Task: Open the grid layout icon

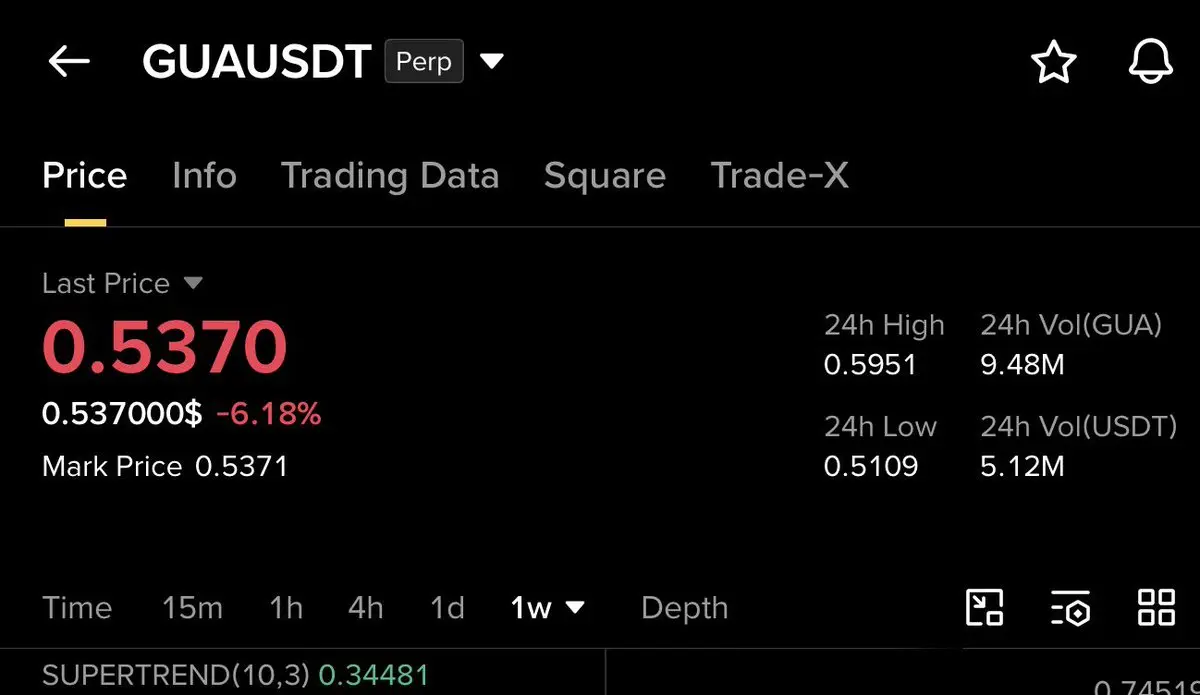Action: [1156, 607]
